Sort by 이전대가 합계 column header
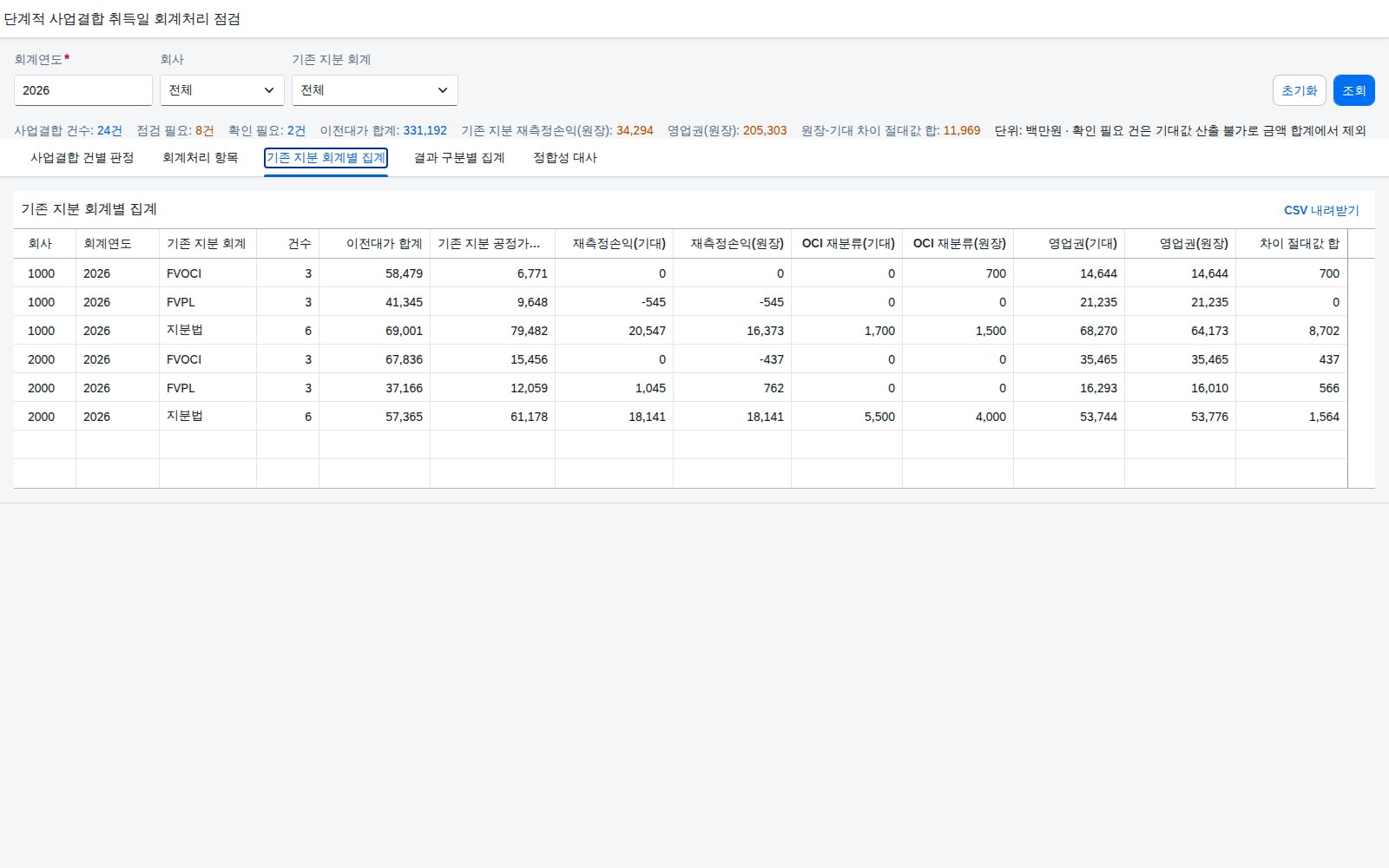This screenshot has height=868, width=1389. tap(375, 244)
